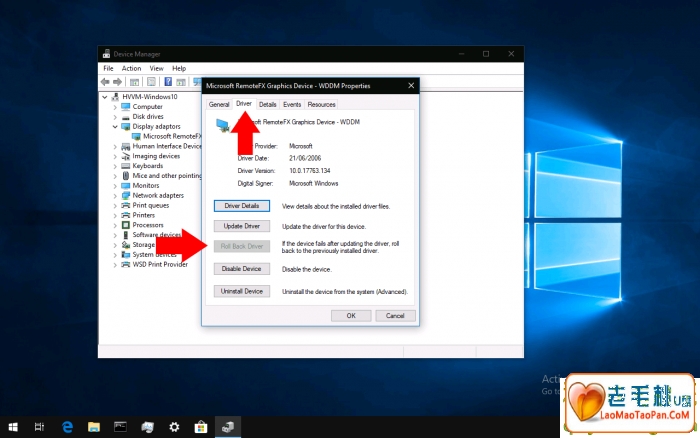Switch to the Events tab
The width and height of the screenshot is (700, 438).
click(x=292, y=104)
